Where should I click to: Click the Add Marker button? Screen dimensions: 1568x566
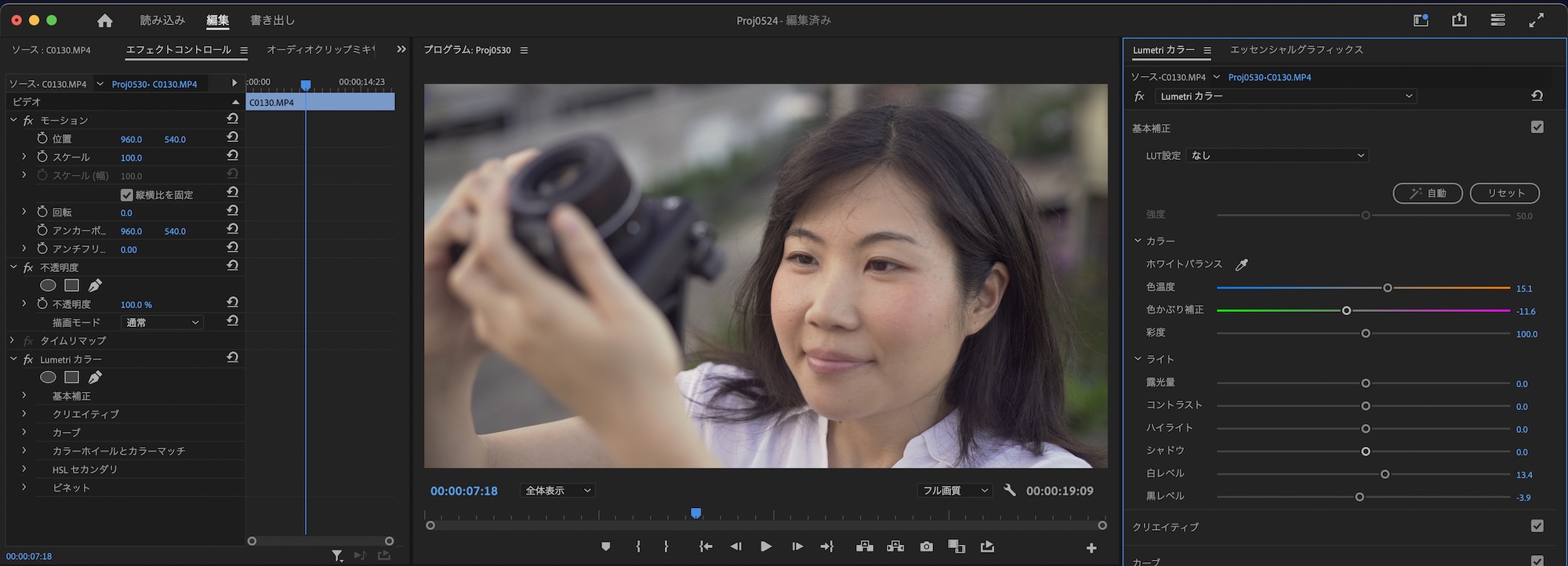(605, 546)
